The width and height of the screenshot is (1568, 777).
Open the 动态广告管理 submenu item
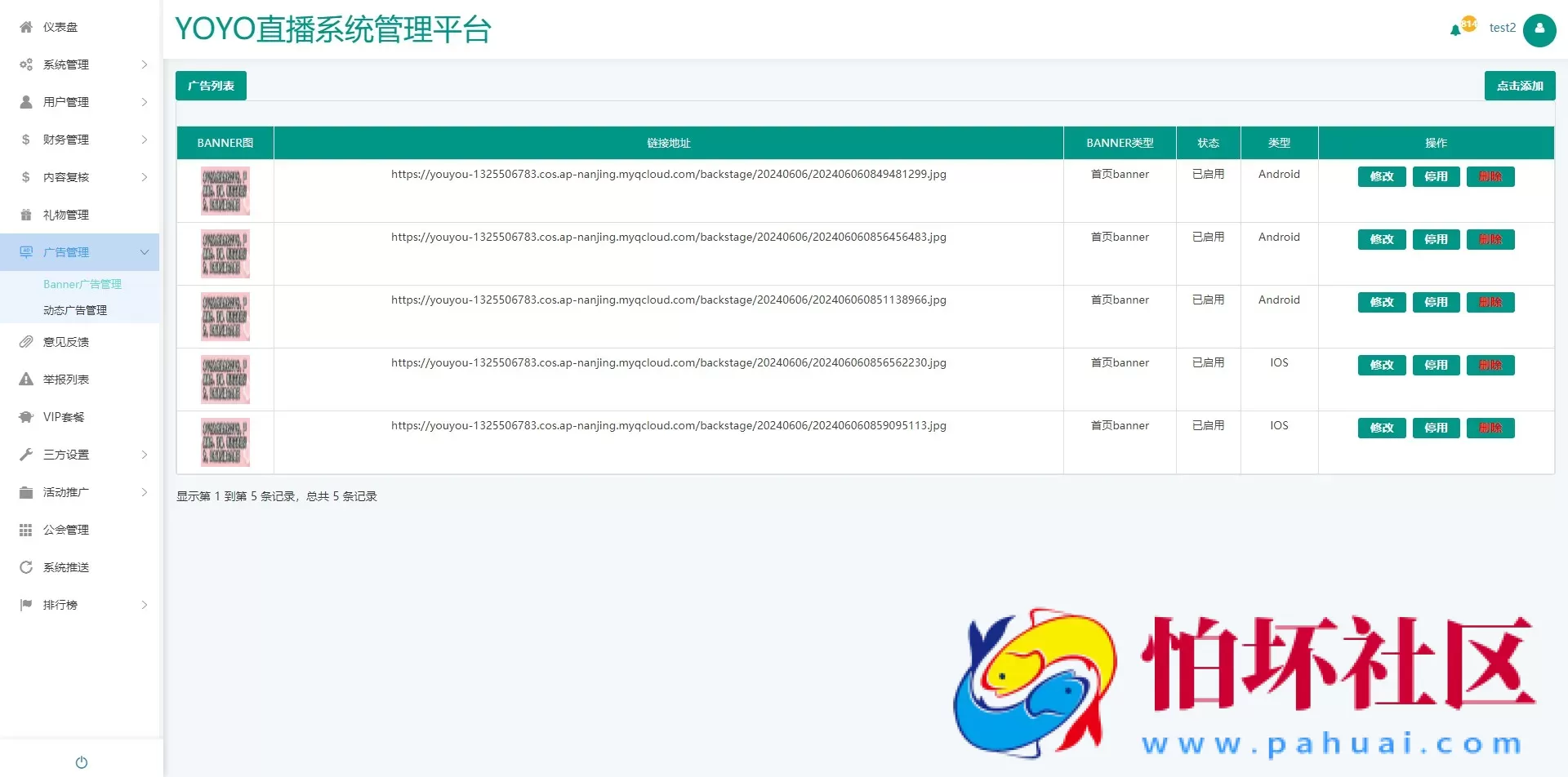75,310
